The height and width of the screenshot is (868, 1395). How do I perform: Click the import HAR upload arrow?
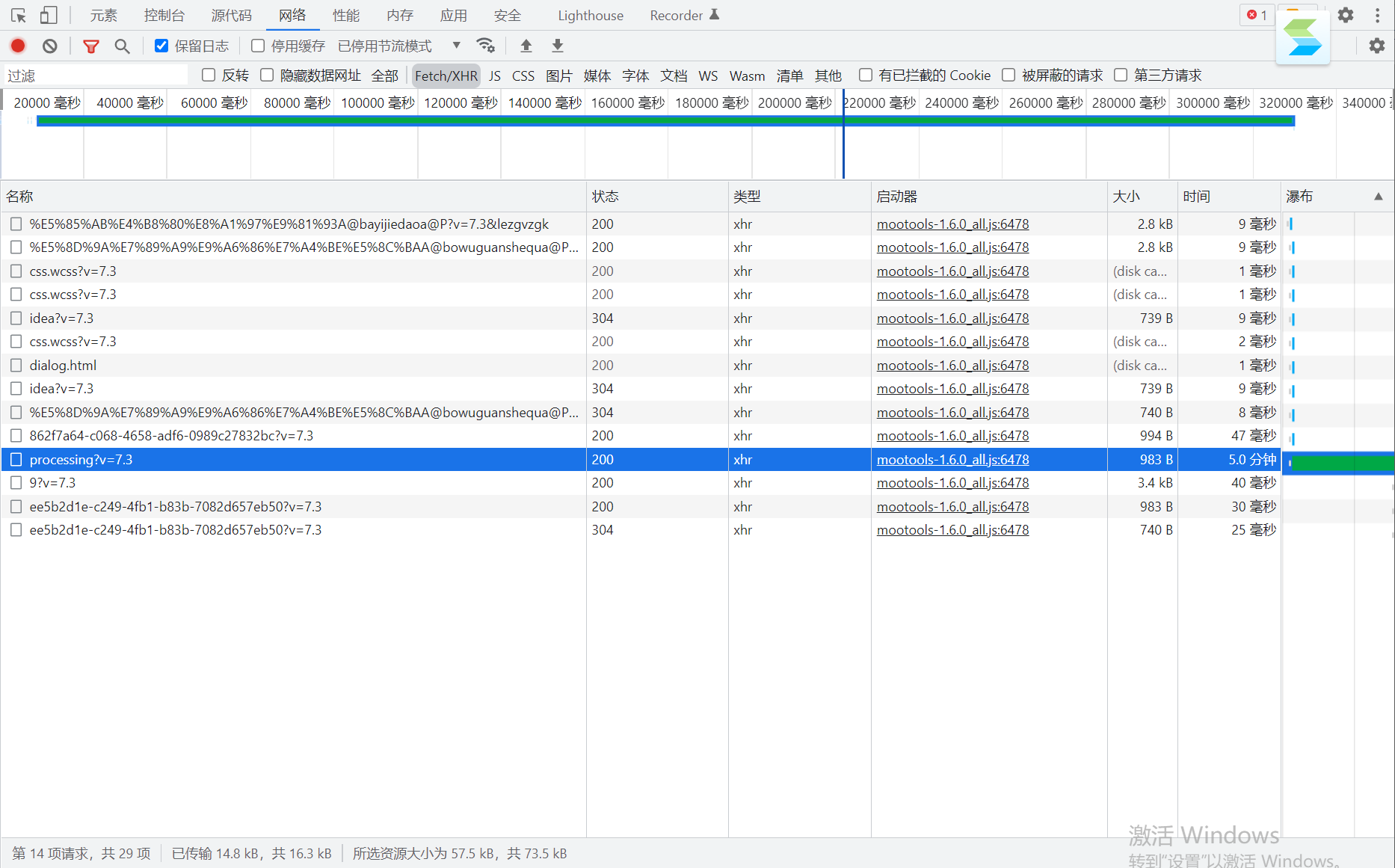[x=526, y=46]
